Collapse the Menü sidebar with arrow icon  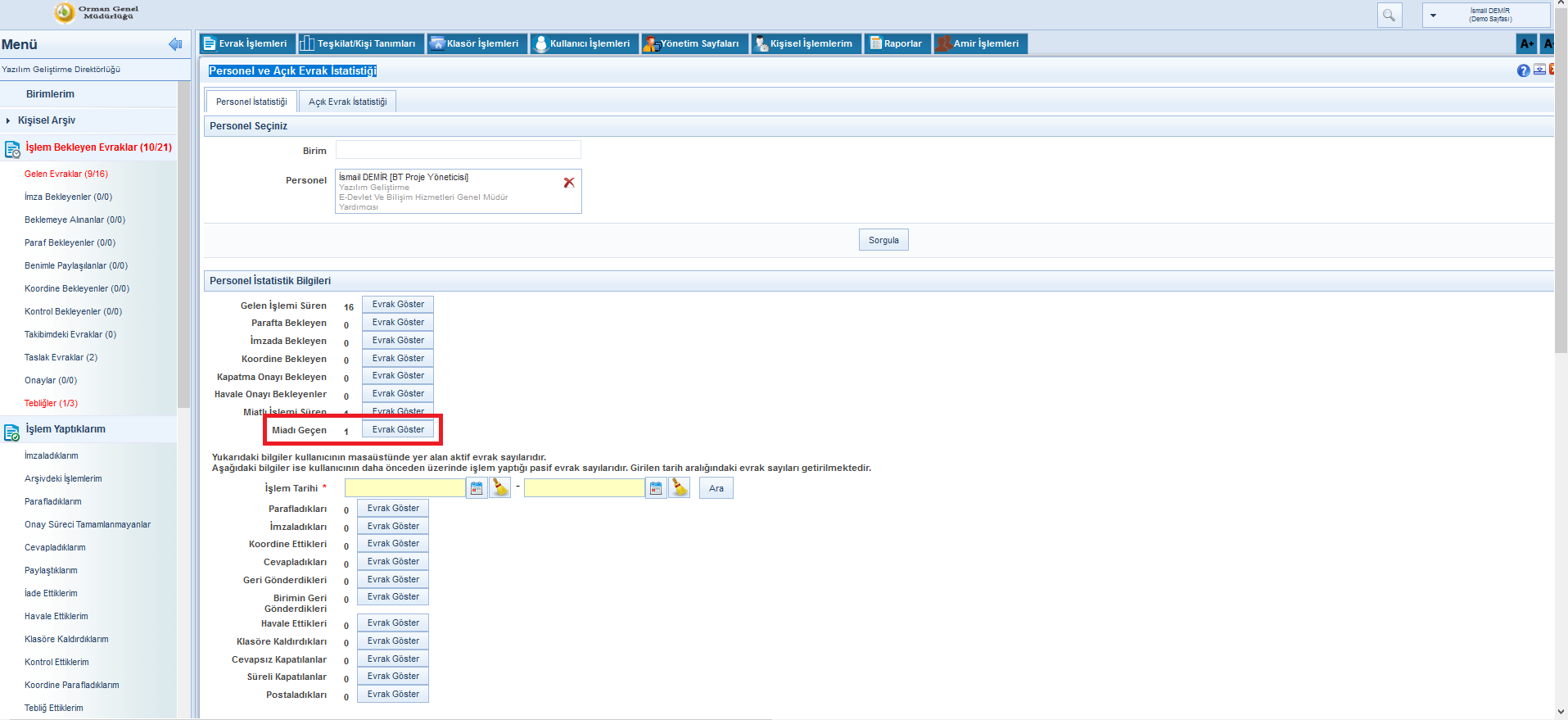pos(175,44)
